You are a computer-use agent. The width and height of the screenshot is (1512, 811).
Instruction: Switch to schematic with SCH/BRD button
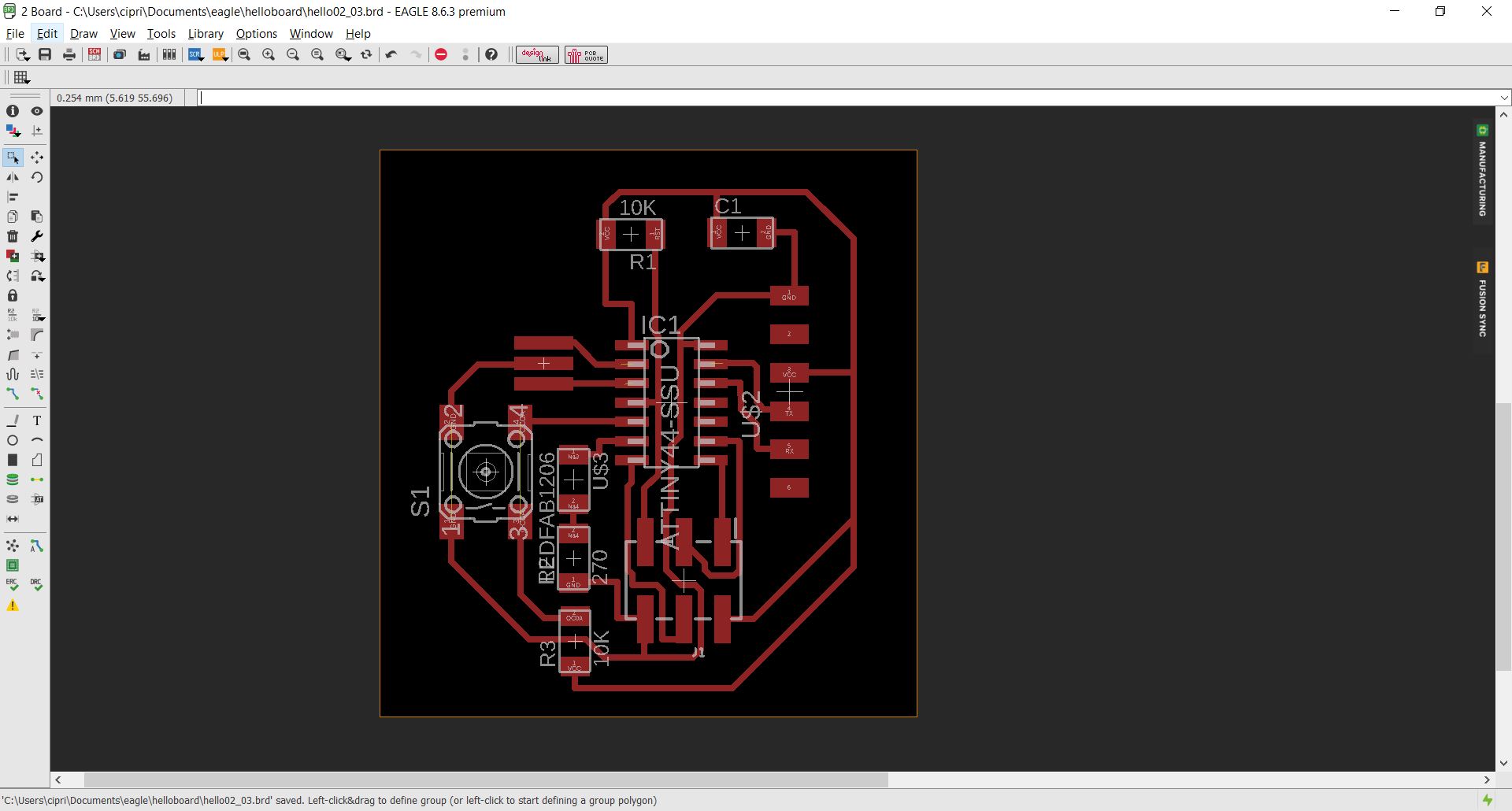click(x=94, y=54)
